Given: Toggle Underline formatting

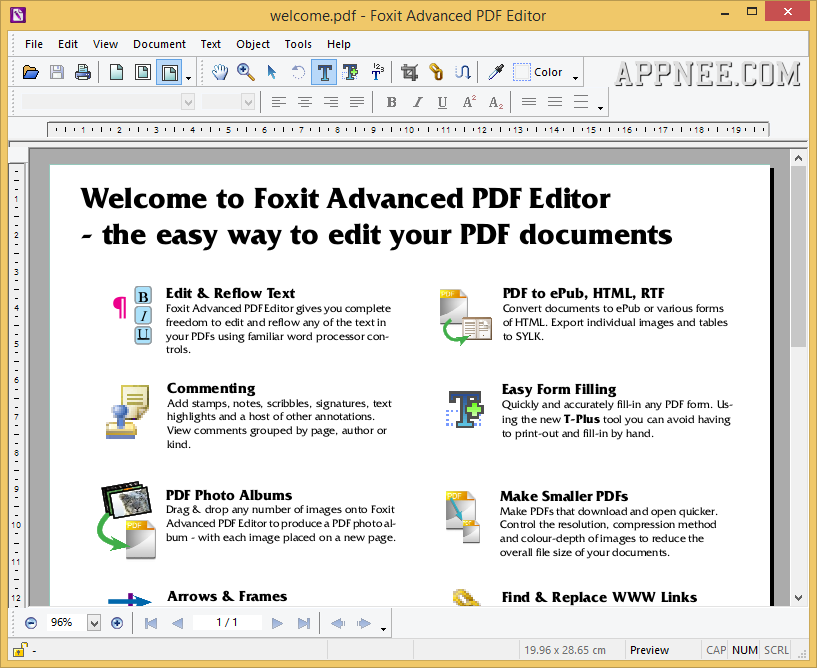Looking at the screenshot, I should tap(442, 102).
